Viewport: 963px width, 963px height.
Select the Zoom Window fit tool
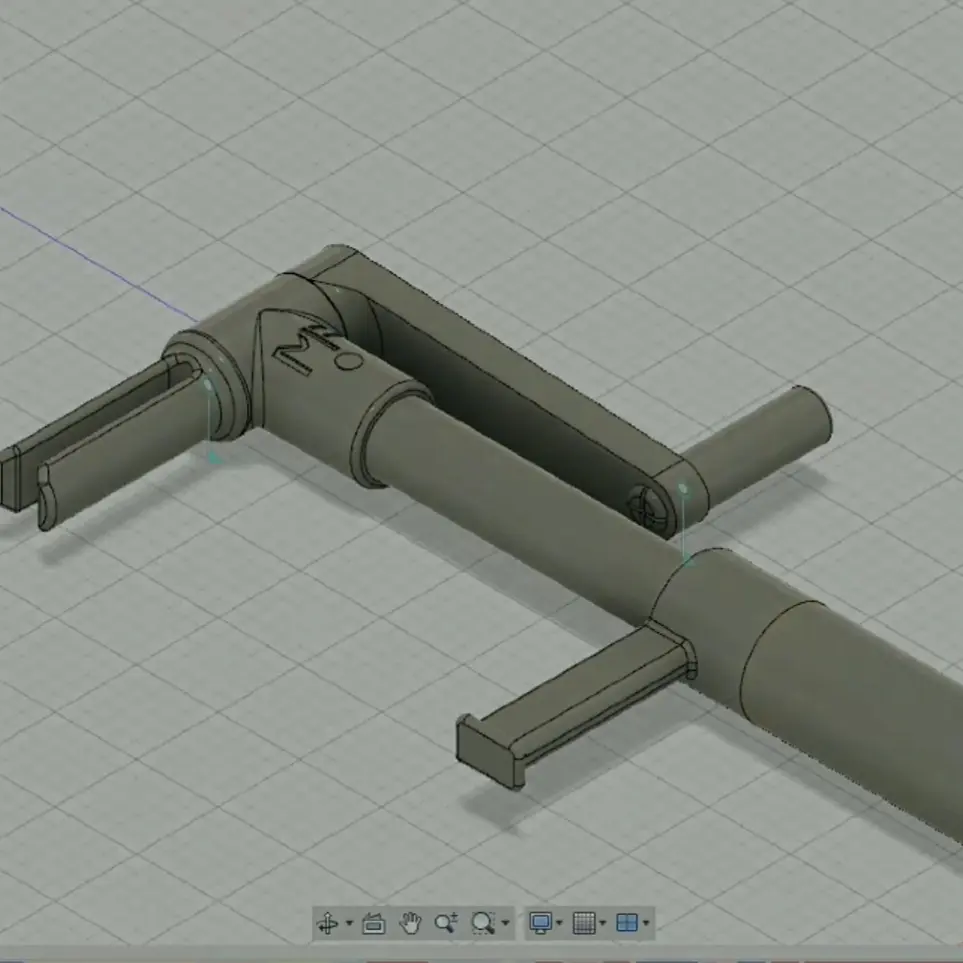(x=483, y=923)
